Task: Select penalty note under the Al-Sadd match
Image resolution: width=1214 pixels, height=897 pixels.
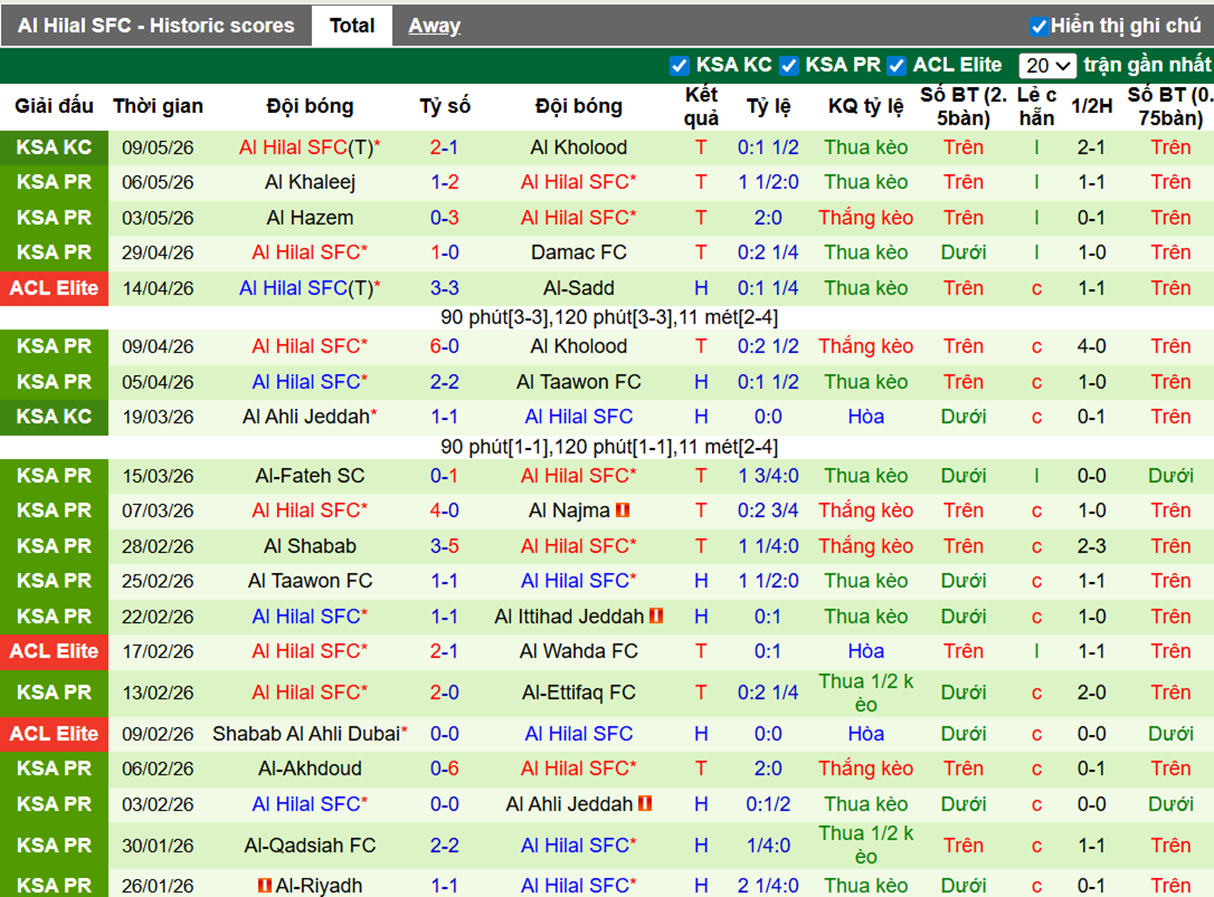Action: (609, 318)
